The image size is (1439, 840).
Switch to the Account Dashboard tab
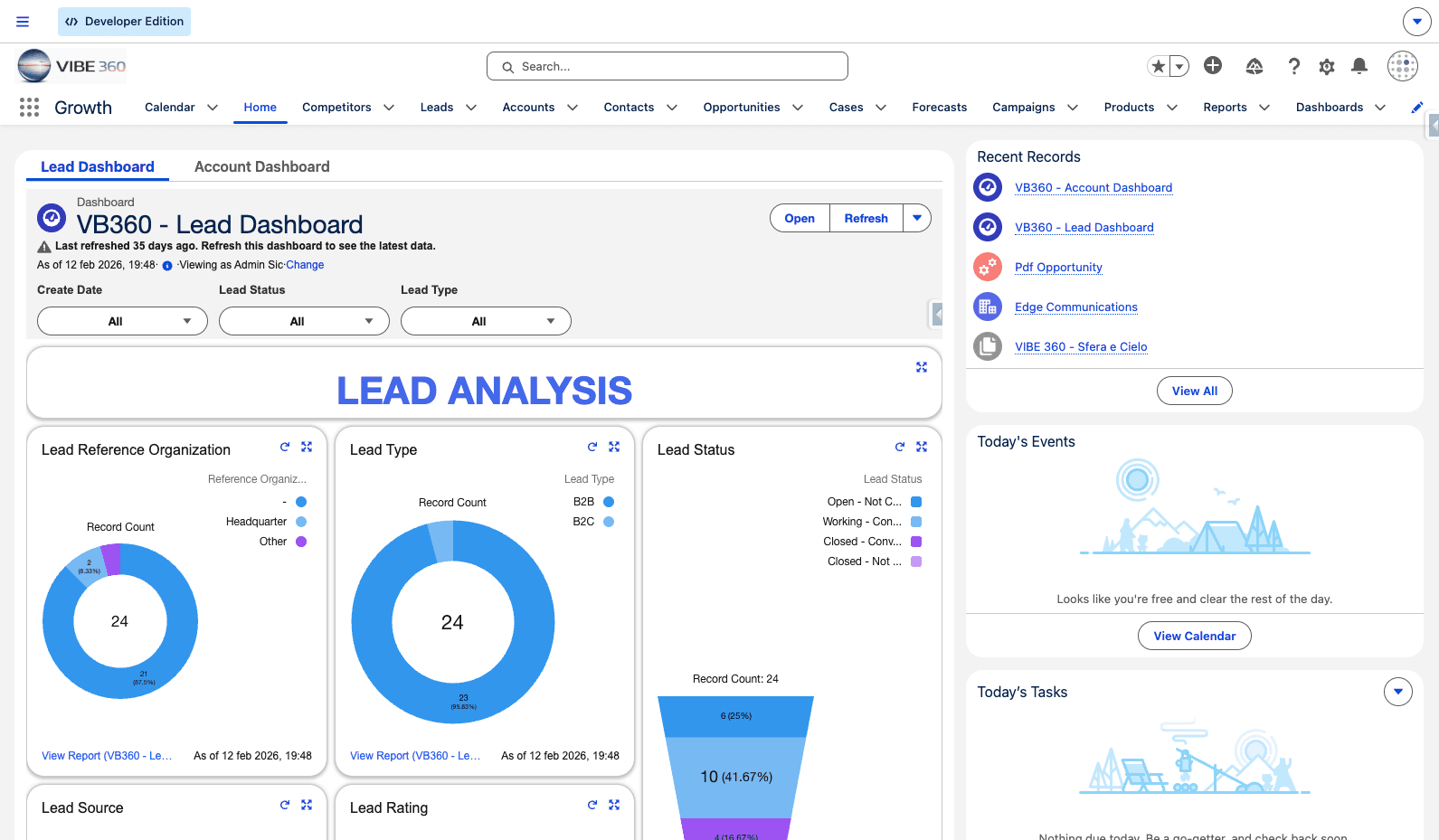[x=261, y=167]
